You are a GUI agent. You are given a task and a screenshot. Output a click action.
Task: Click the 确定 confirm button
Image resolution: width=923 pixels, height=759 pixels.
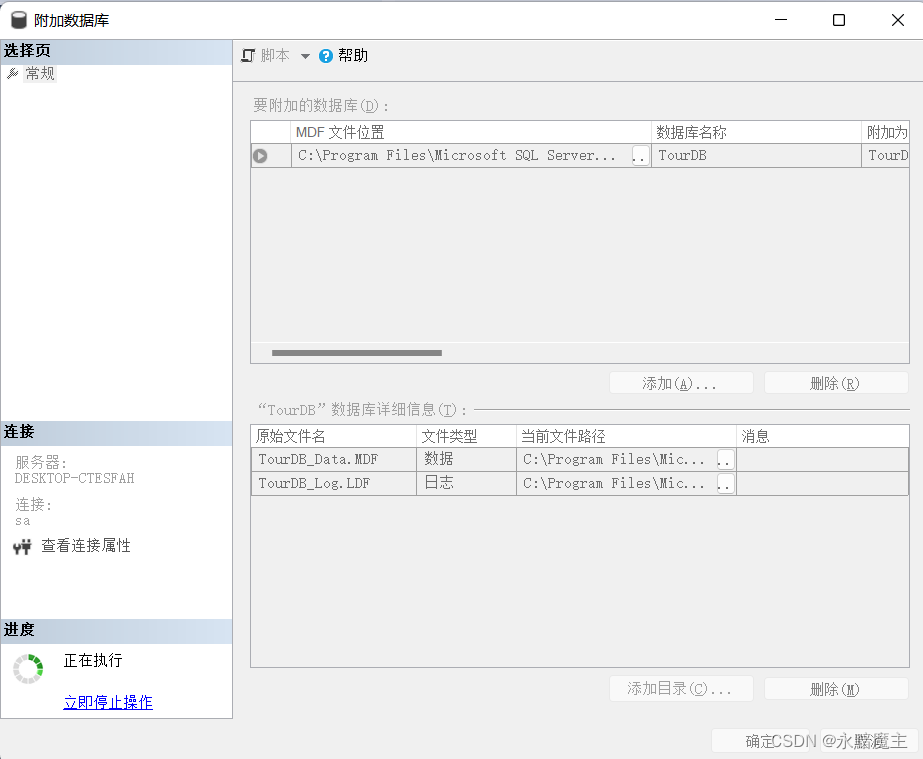click(760, 741)
